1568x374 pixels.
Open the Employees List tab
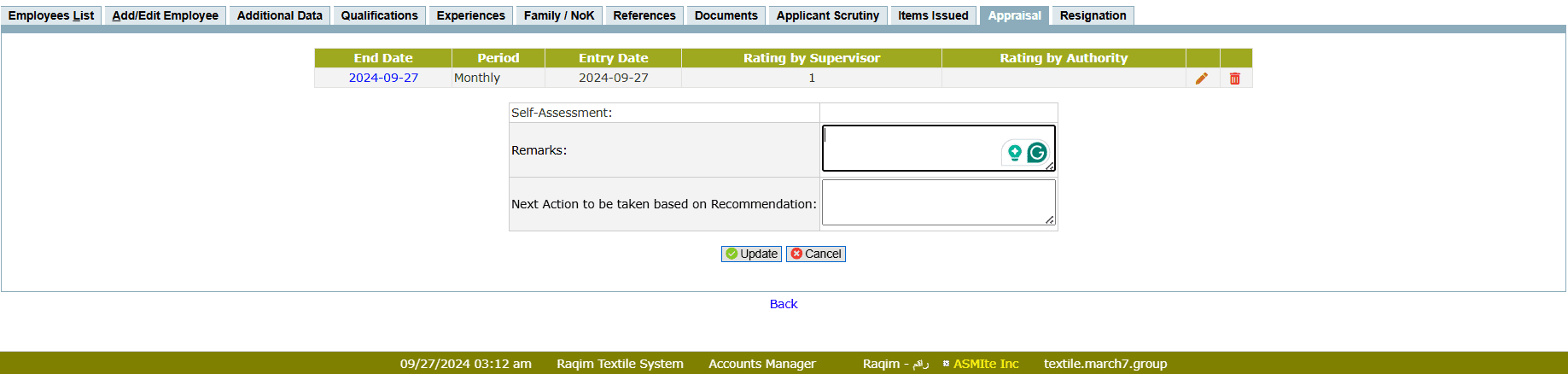point(51,15)
